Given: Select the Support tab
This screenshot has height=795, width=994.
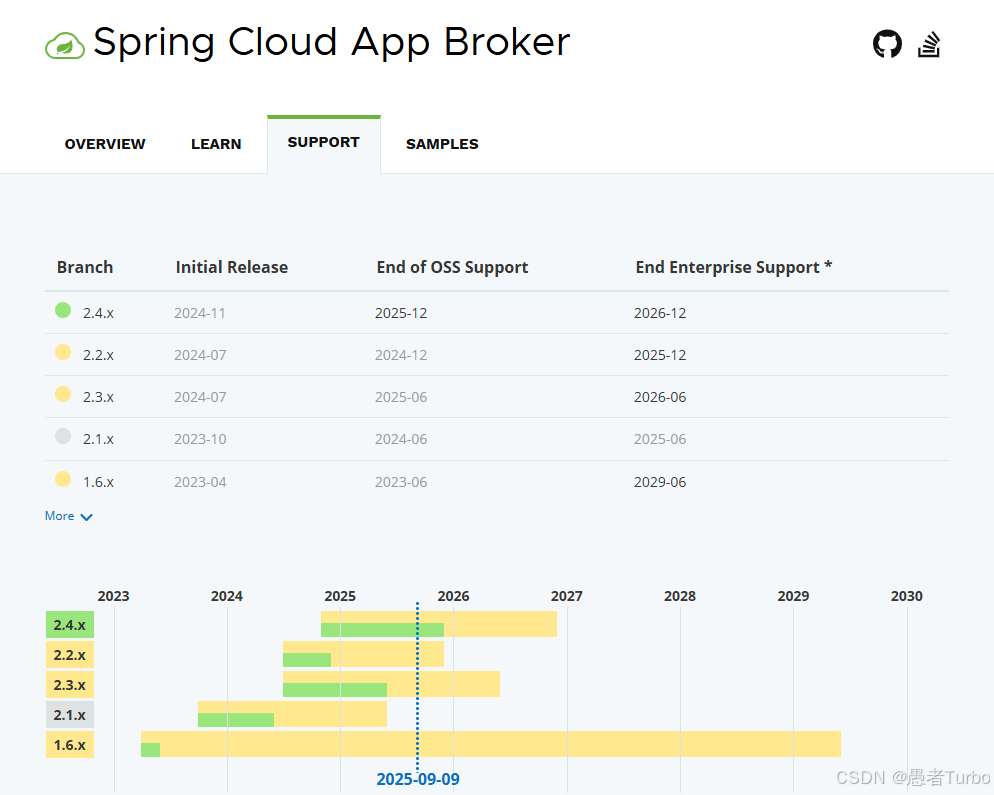Looking at the screenshot, I should 323,143.
